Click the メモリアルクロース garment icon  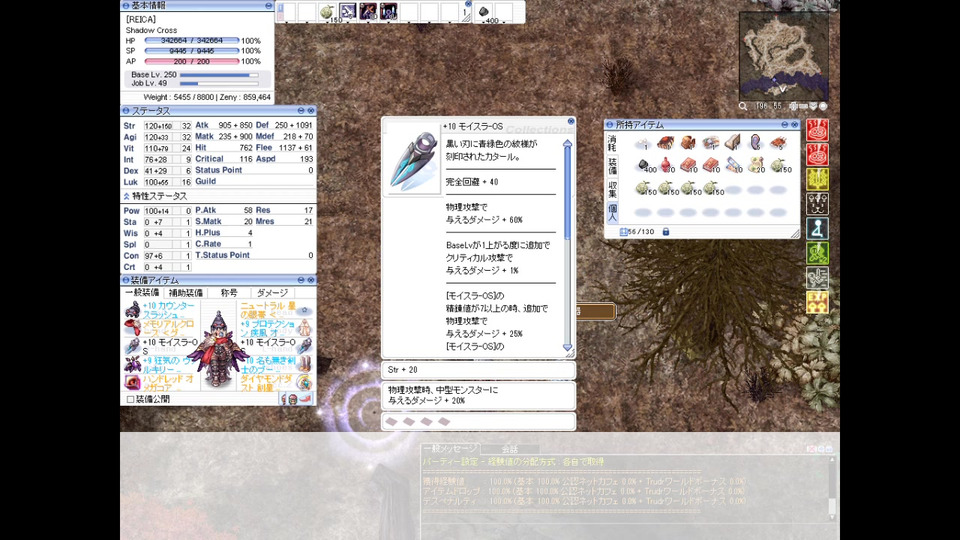(132, 328)
